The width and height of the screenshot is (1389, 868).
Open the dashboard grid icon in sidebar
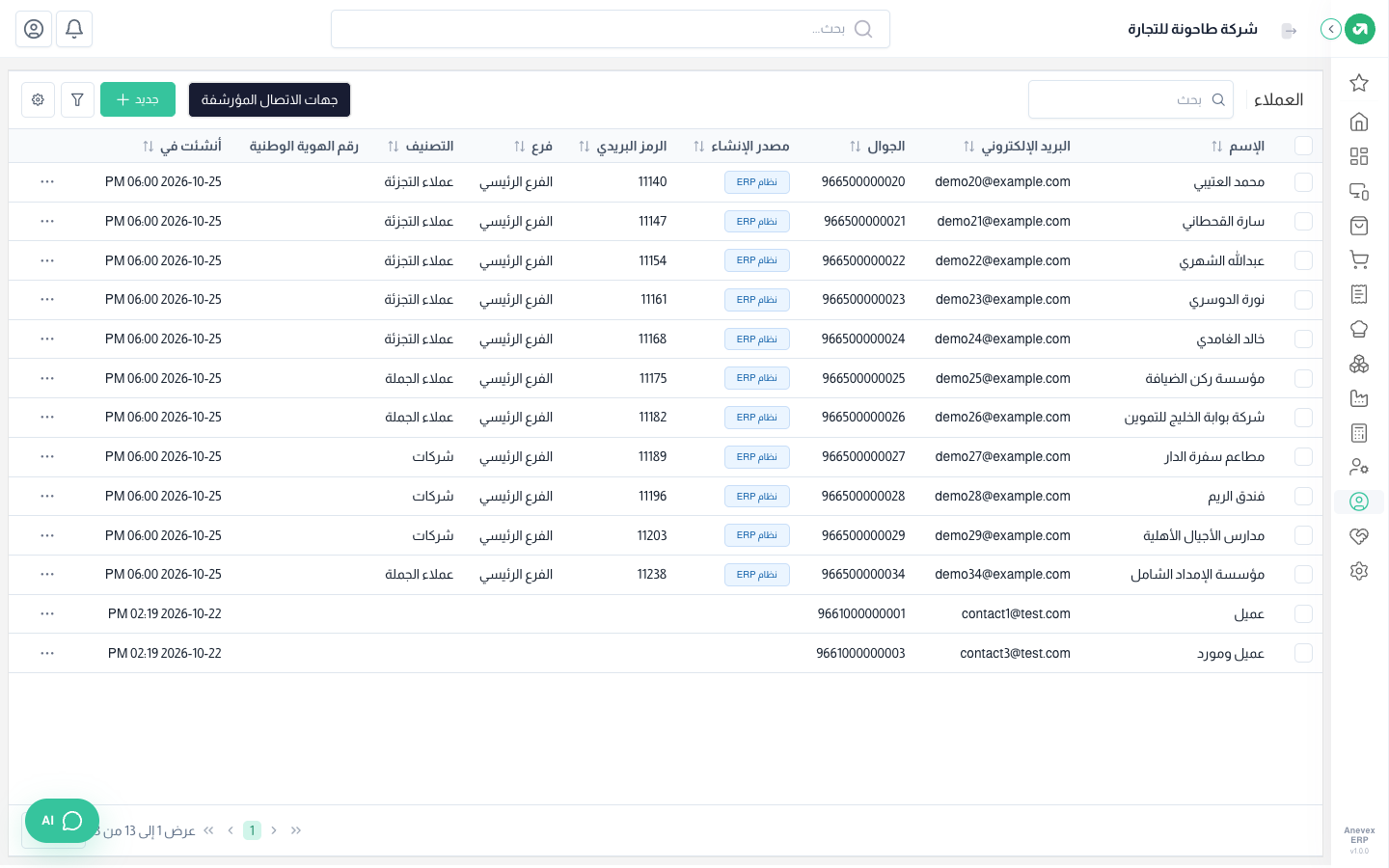coord(1359,156)
